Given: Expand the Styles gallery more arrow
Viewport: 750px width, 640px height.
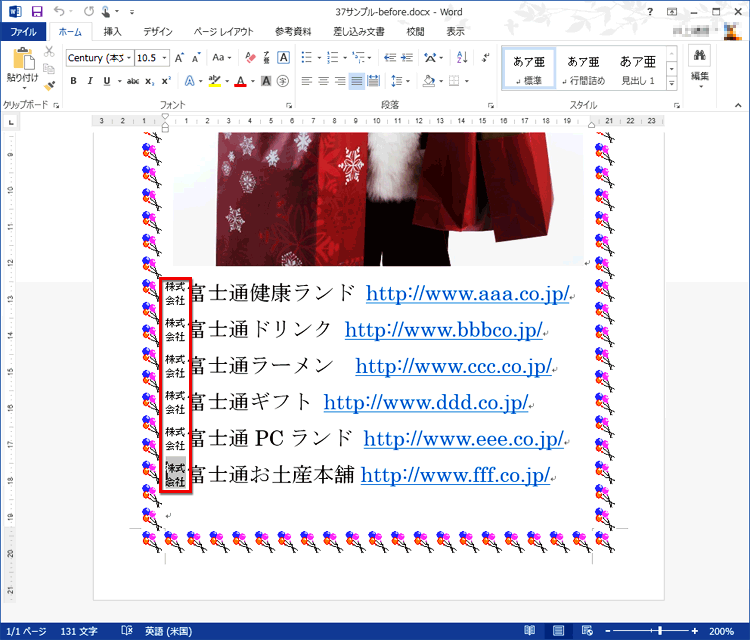Looking at the screenshot, I should point(672,83).
